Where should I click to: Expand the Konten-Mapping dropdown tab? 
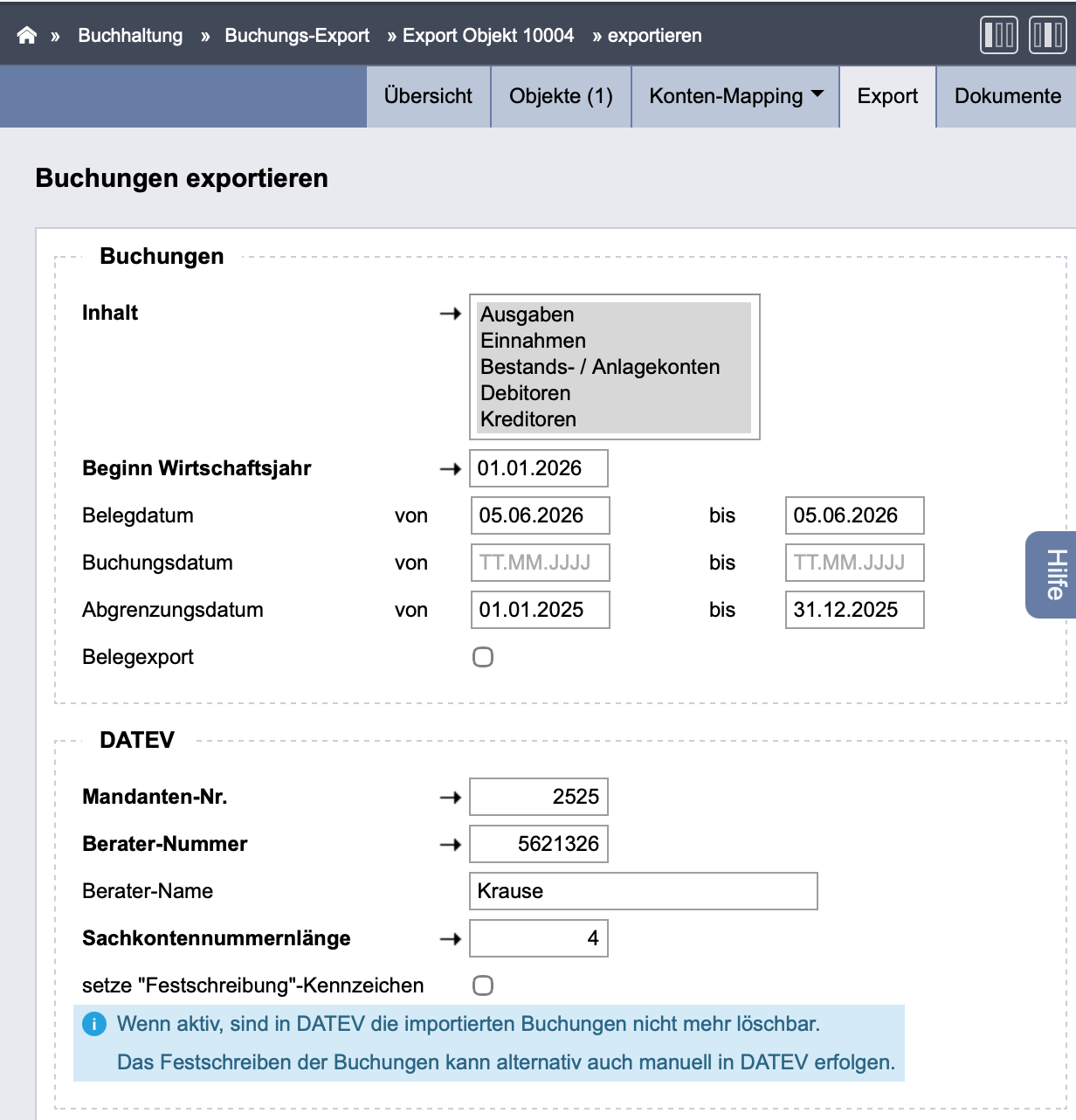[x=735, y=96]
